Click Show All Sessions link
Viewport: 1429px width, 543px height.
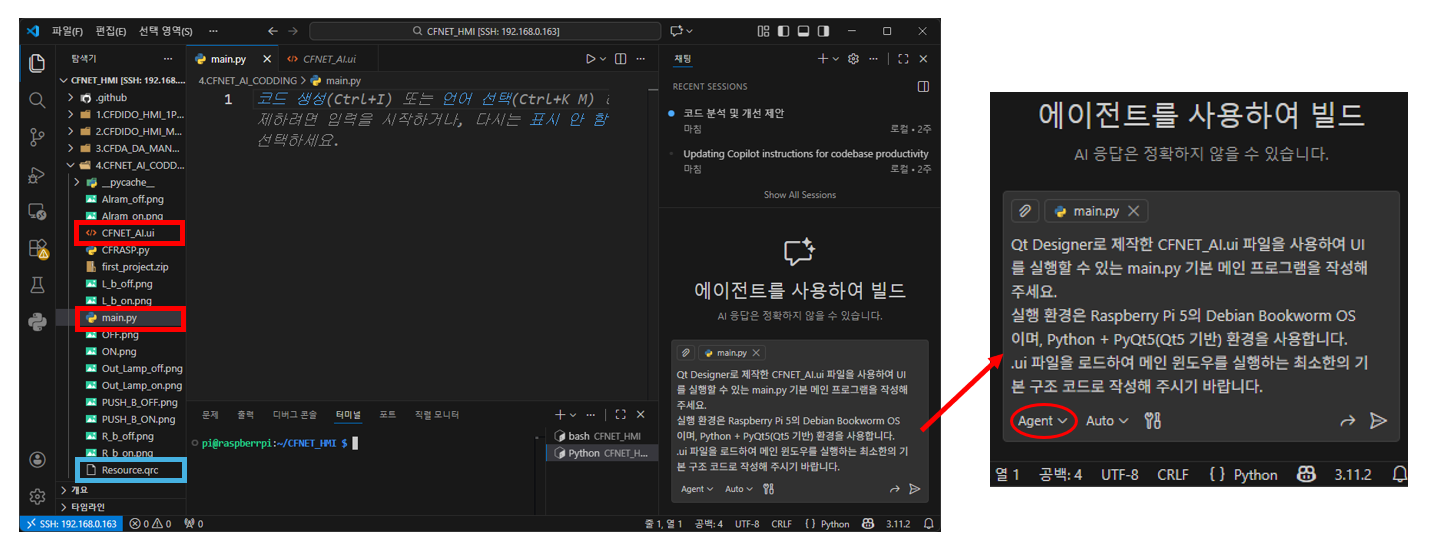point(799,195)
